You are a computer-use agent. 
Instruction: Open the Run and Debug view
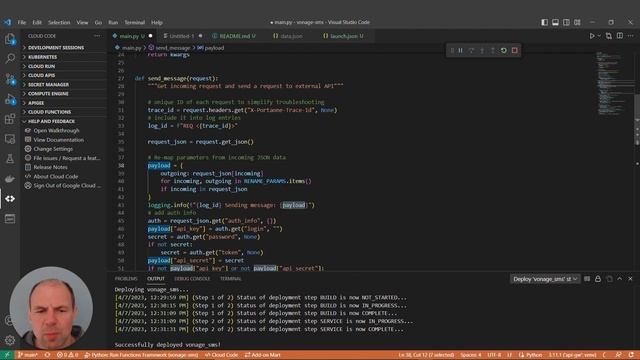click(x=10, y=99)
